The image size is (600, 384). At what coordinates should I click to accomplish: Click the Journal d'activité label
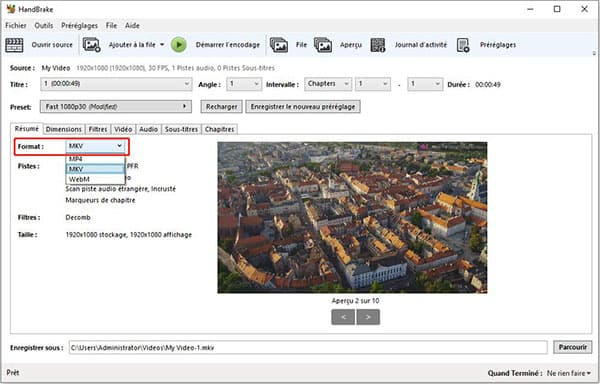421,45
